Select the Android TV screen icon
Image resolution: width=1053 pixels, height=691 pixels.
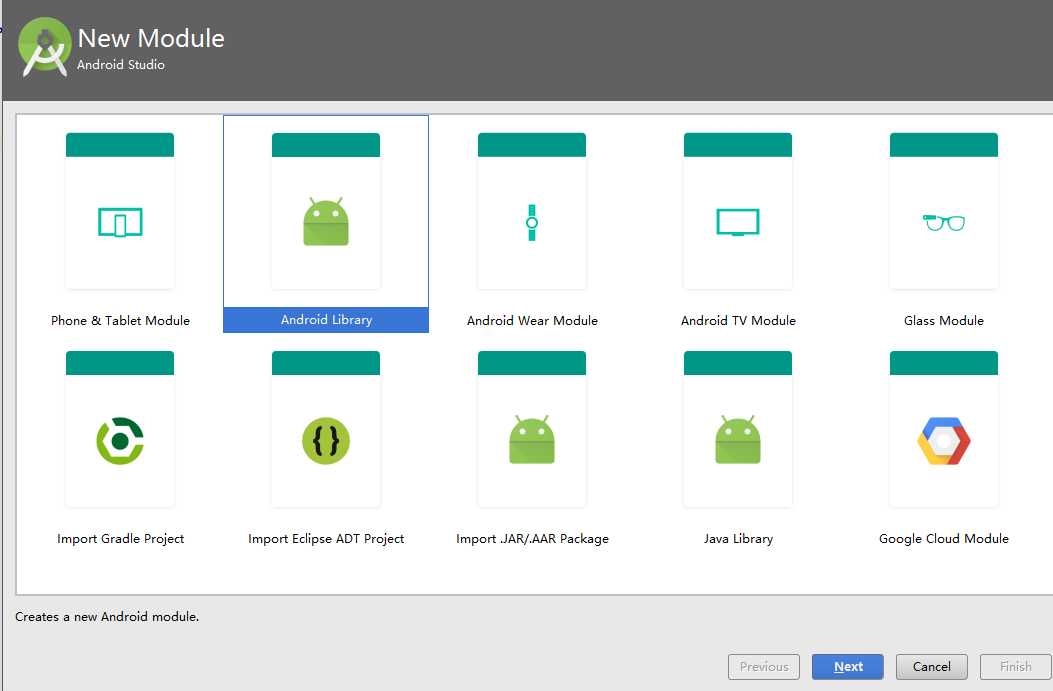click(x=738, y=222)
